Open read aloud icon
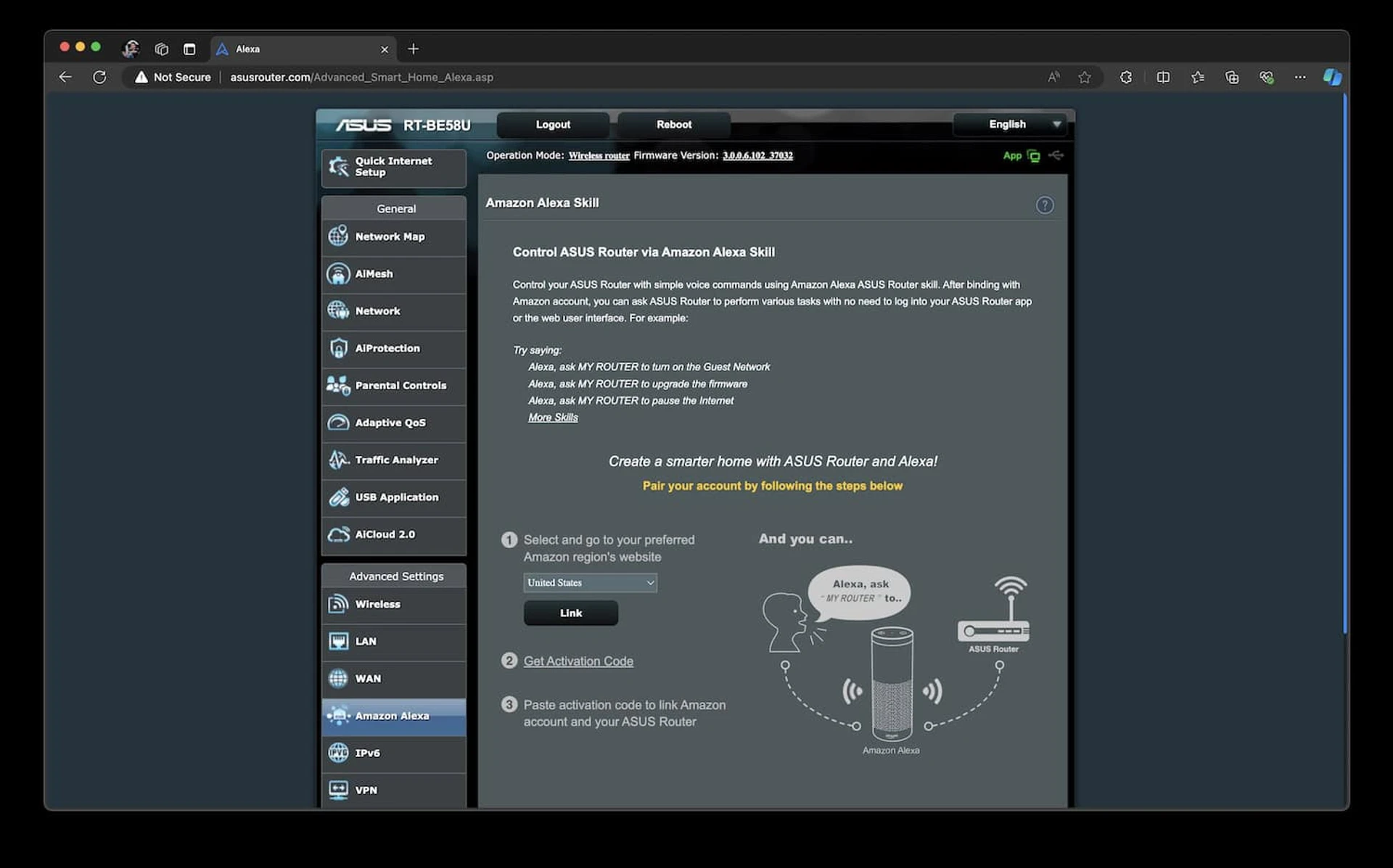Viewport: 1393px width, 868px height. [1053, 77]
